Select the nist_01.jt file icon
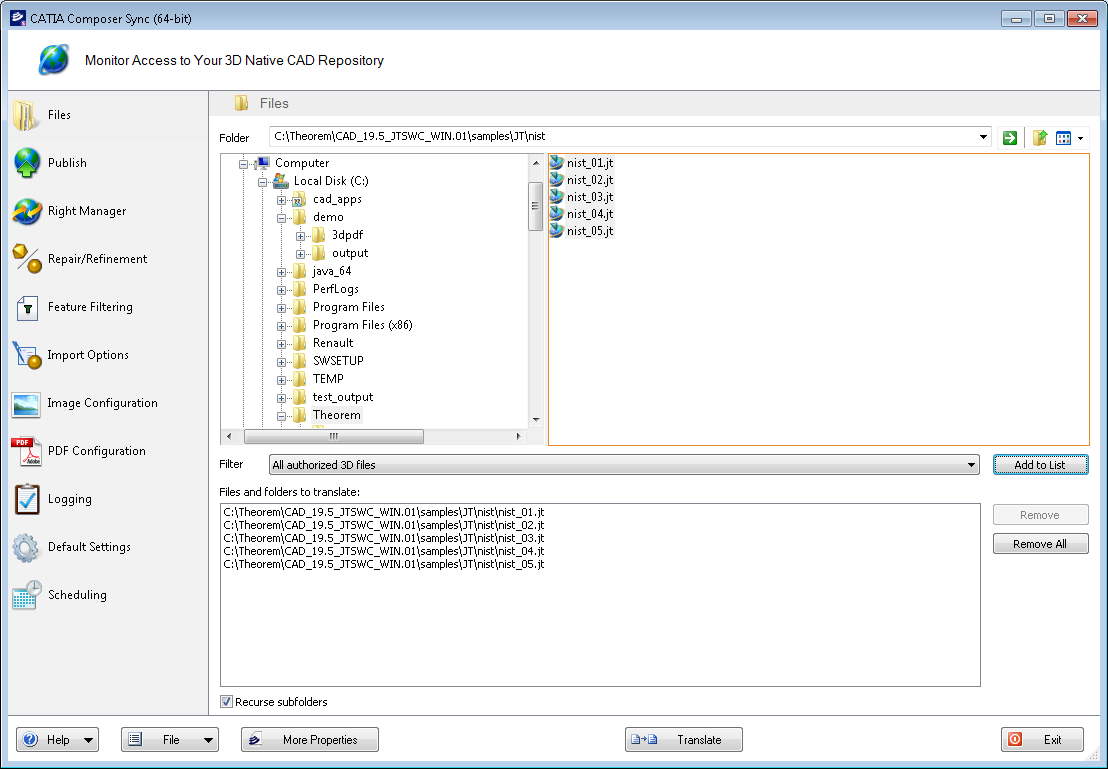Screen dimensions: 1108x769 click(x=557, y=163)
